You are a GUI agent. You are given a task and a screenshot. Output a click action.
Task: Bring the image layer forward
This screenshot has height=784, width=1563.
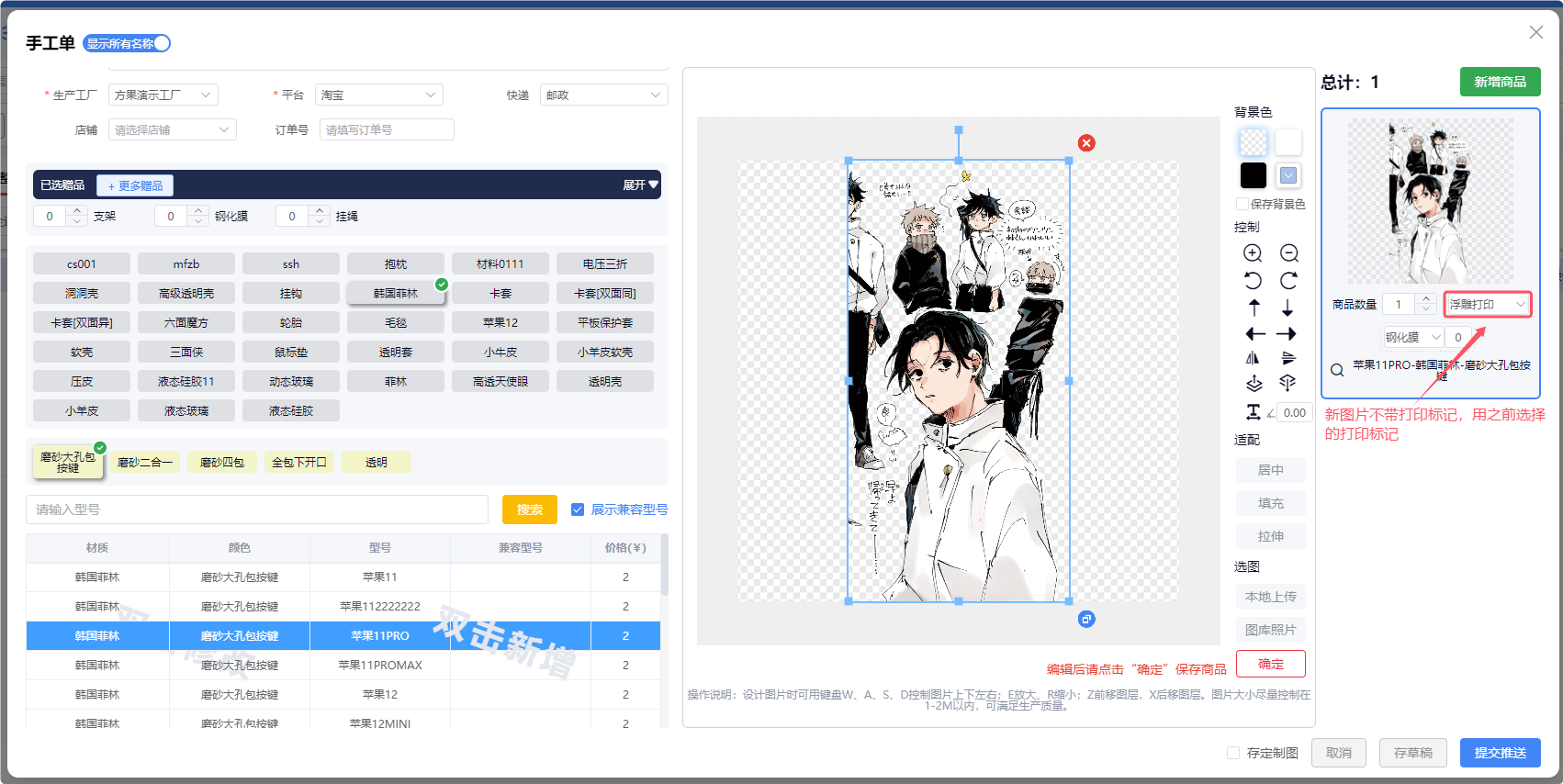pyautogui.click(x=1254, y=384)
